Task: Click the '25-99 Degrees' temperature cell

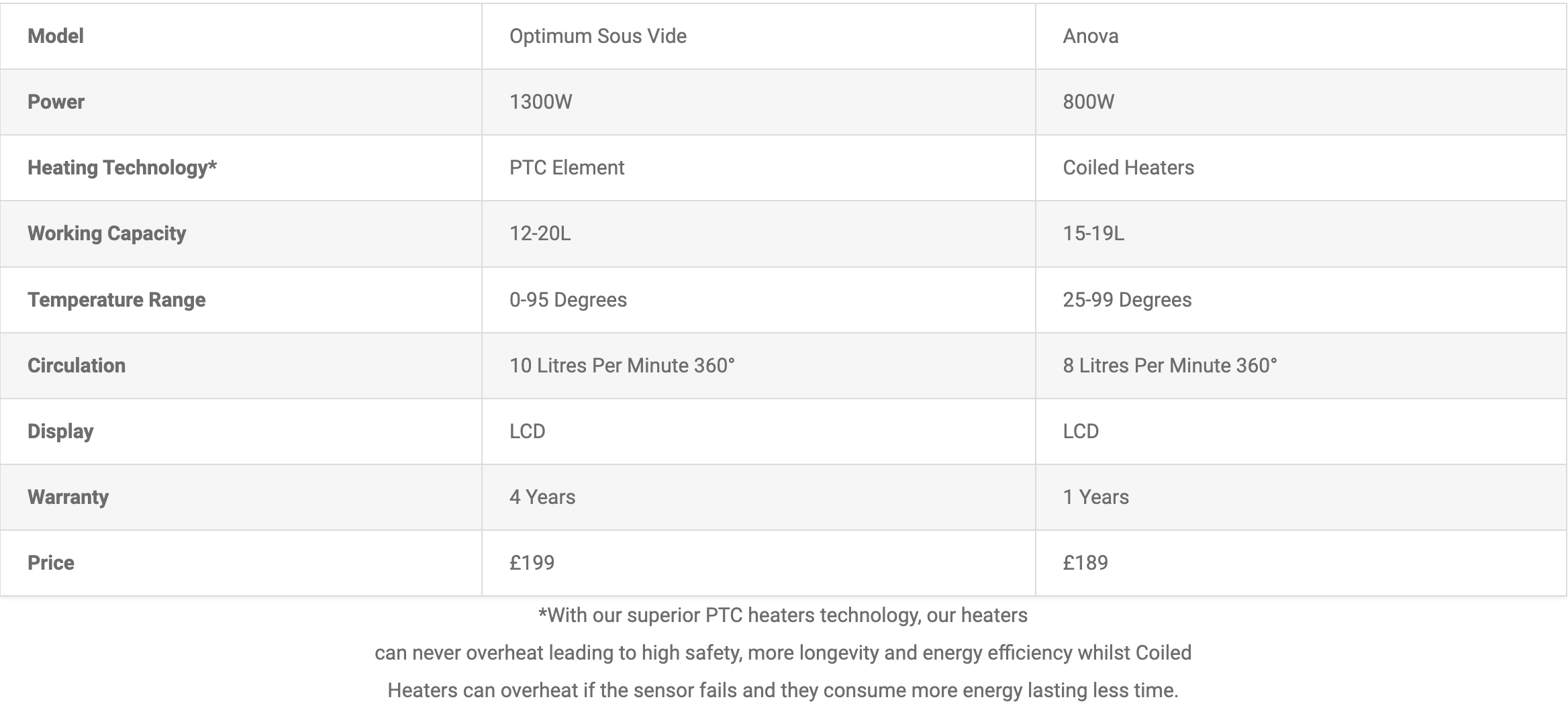Action: tap(1127, 300)
